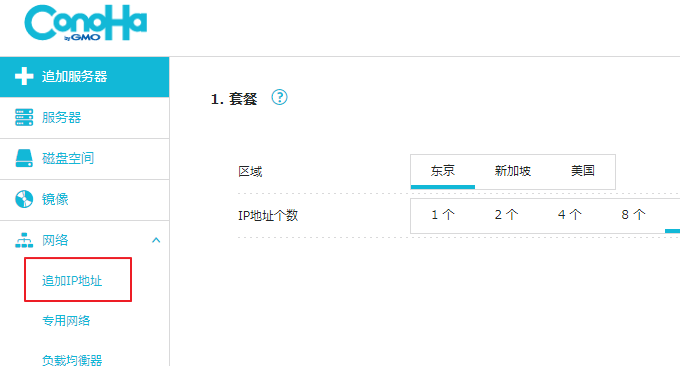Select the 美国 region option
The image size is (680, 366).
(x=582, y=171)
